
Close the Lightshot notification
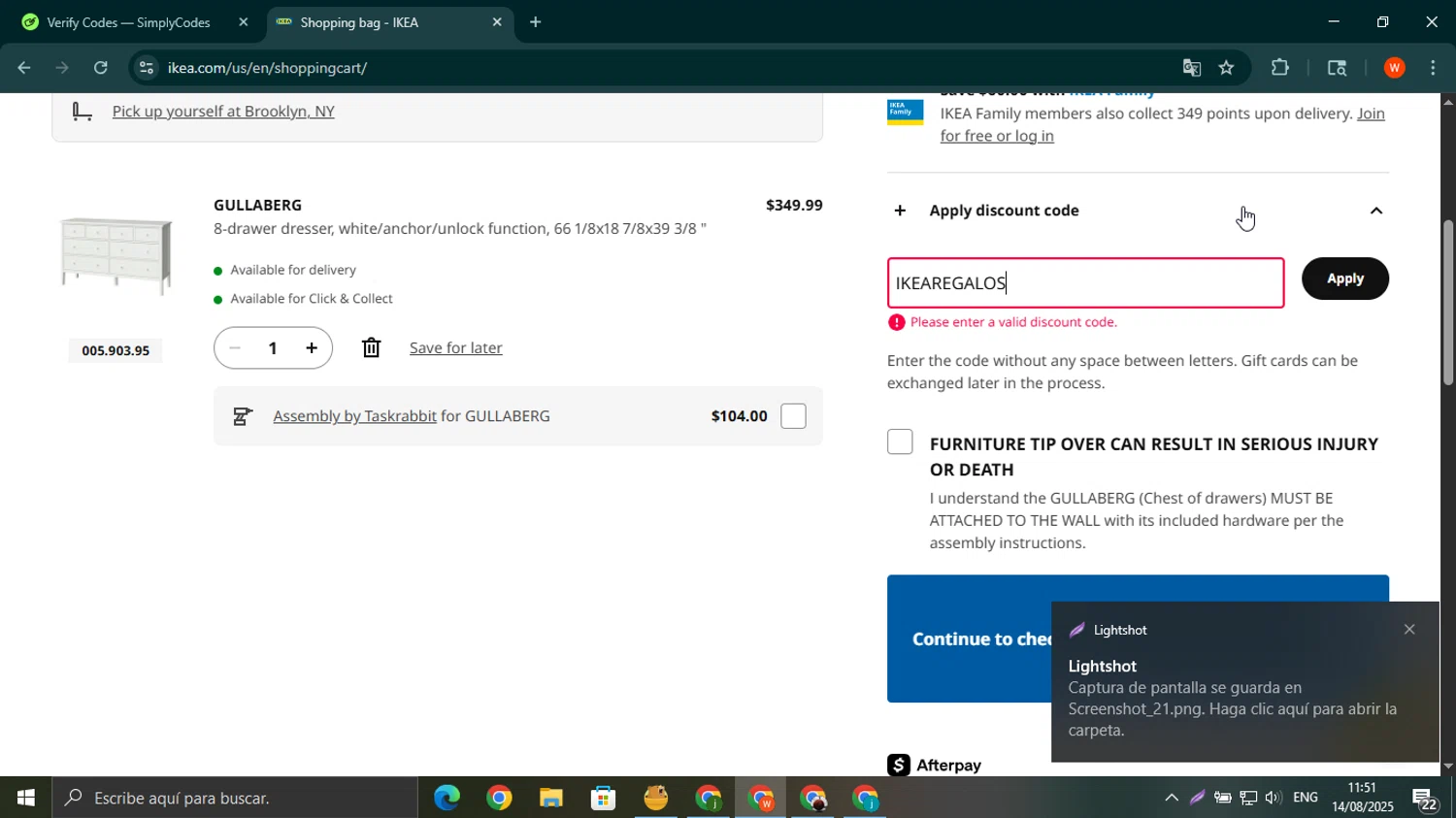click(x=1409, y=630)
